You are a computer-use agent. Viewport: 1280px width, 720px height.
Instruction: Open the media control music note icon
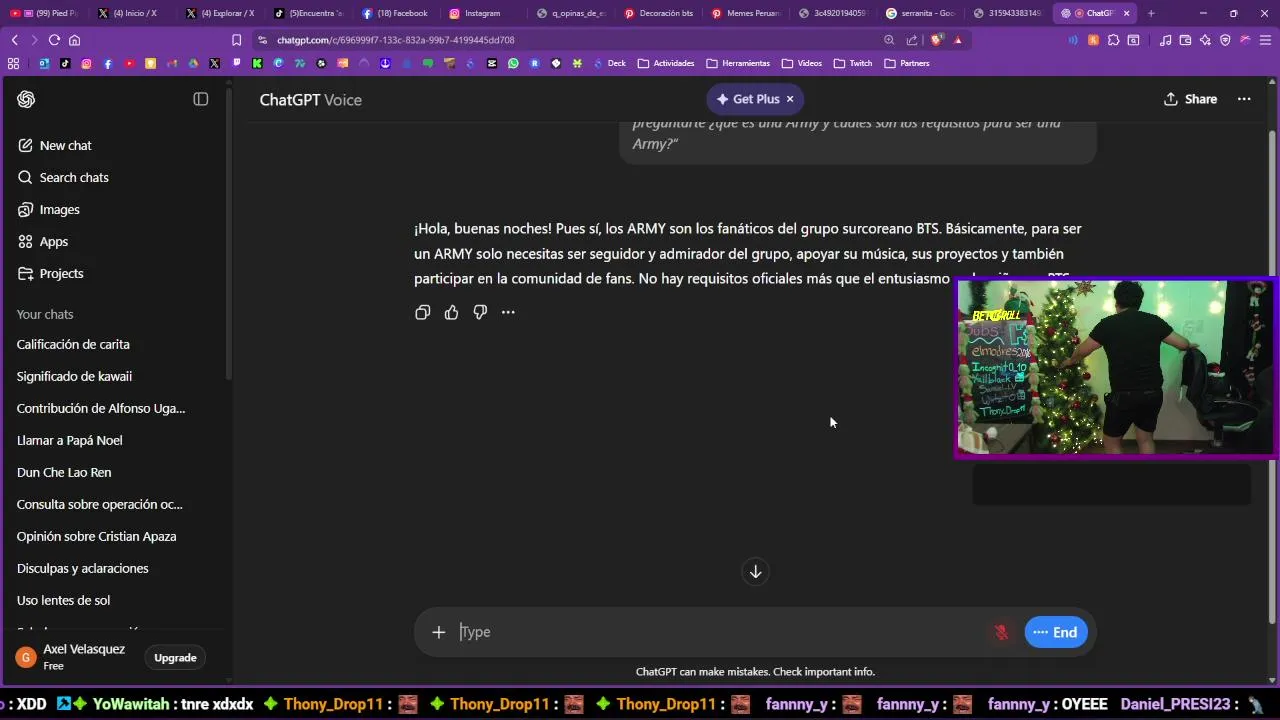point(1165,40)
